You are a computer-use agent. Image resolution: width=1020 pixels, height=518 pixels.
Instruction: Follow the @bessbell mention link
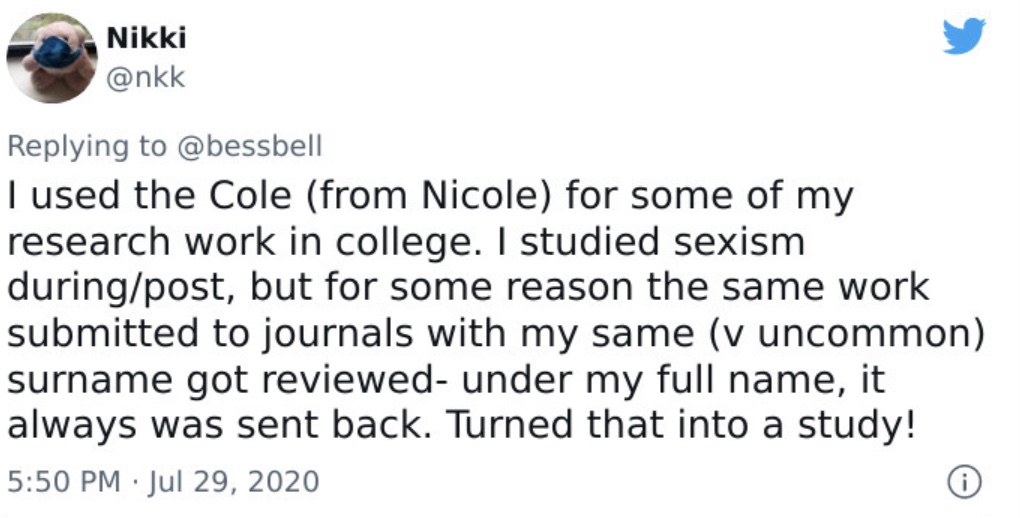tap(250, 146)
